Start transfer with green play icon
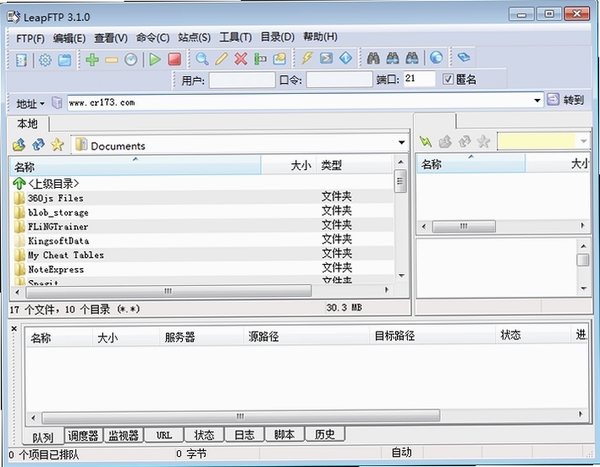 [155, 59]
